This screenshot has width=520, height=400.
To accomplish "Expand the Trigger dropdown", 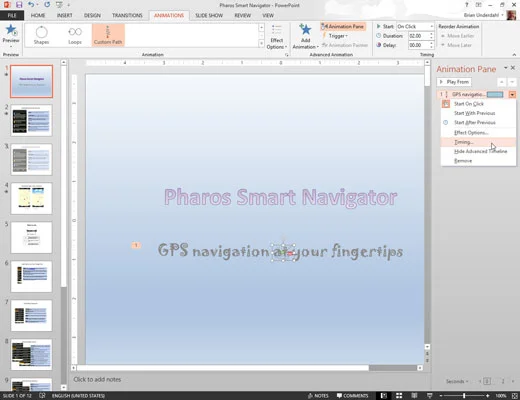I will coord(335,36).
